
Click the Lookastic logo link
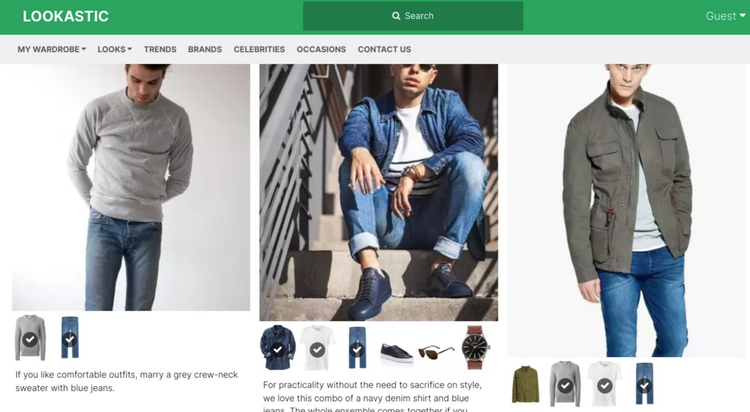coord(66,16)
